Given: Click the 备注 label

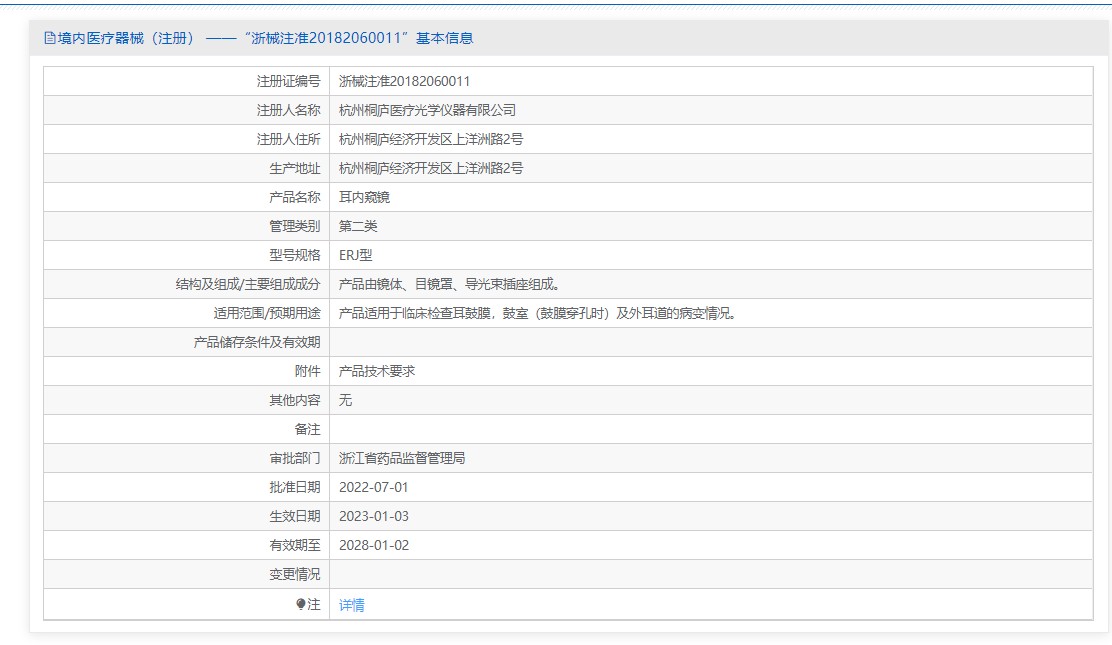Looking at the screenshot, I should click(x=308, y=429).
